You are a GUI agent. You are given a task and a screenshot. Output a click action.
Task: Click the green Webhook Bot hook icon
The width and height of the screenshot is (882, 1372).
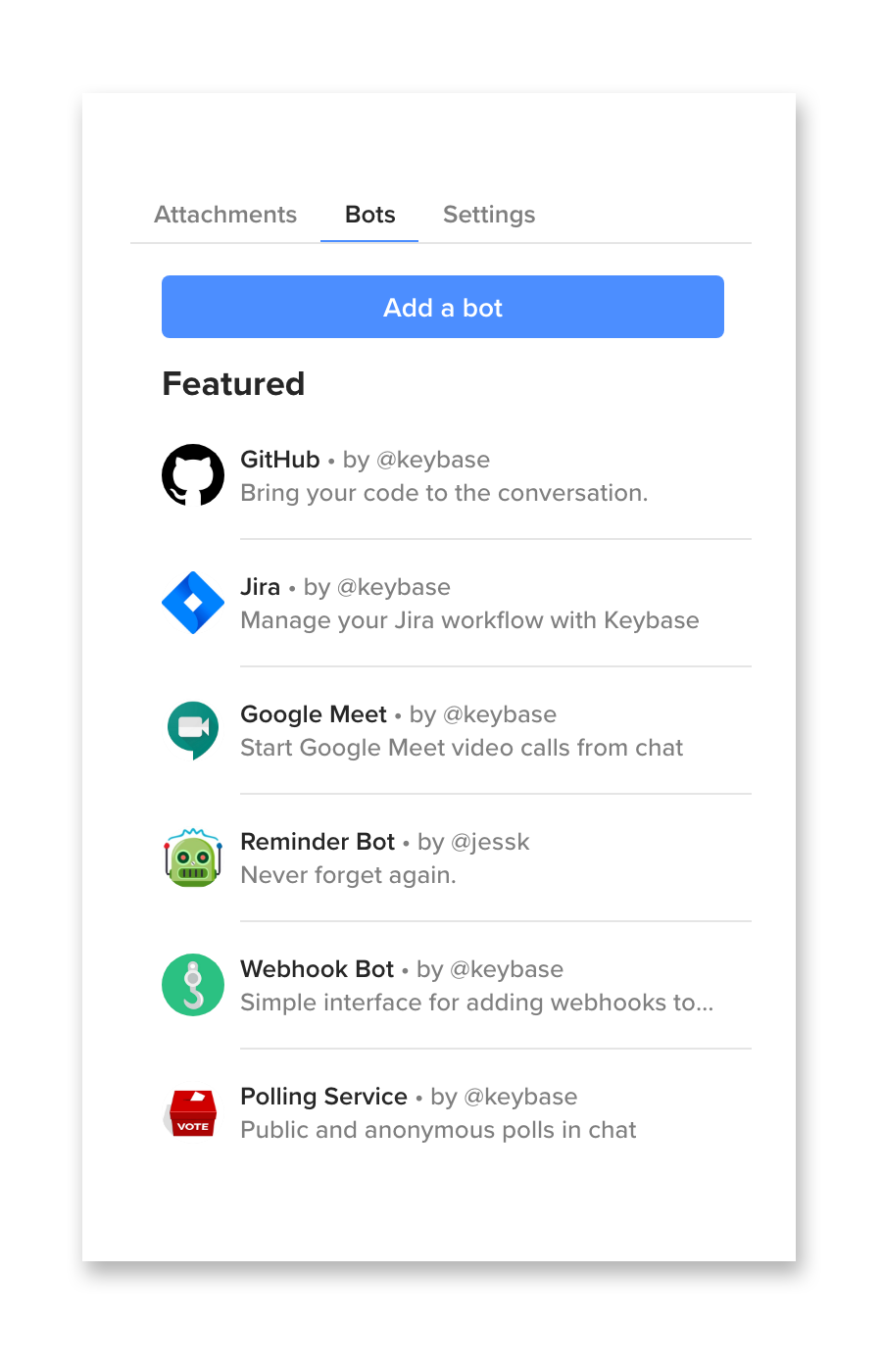pos(193,985)
